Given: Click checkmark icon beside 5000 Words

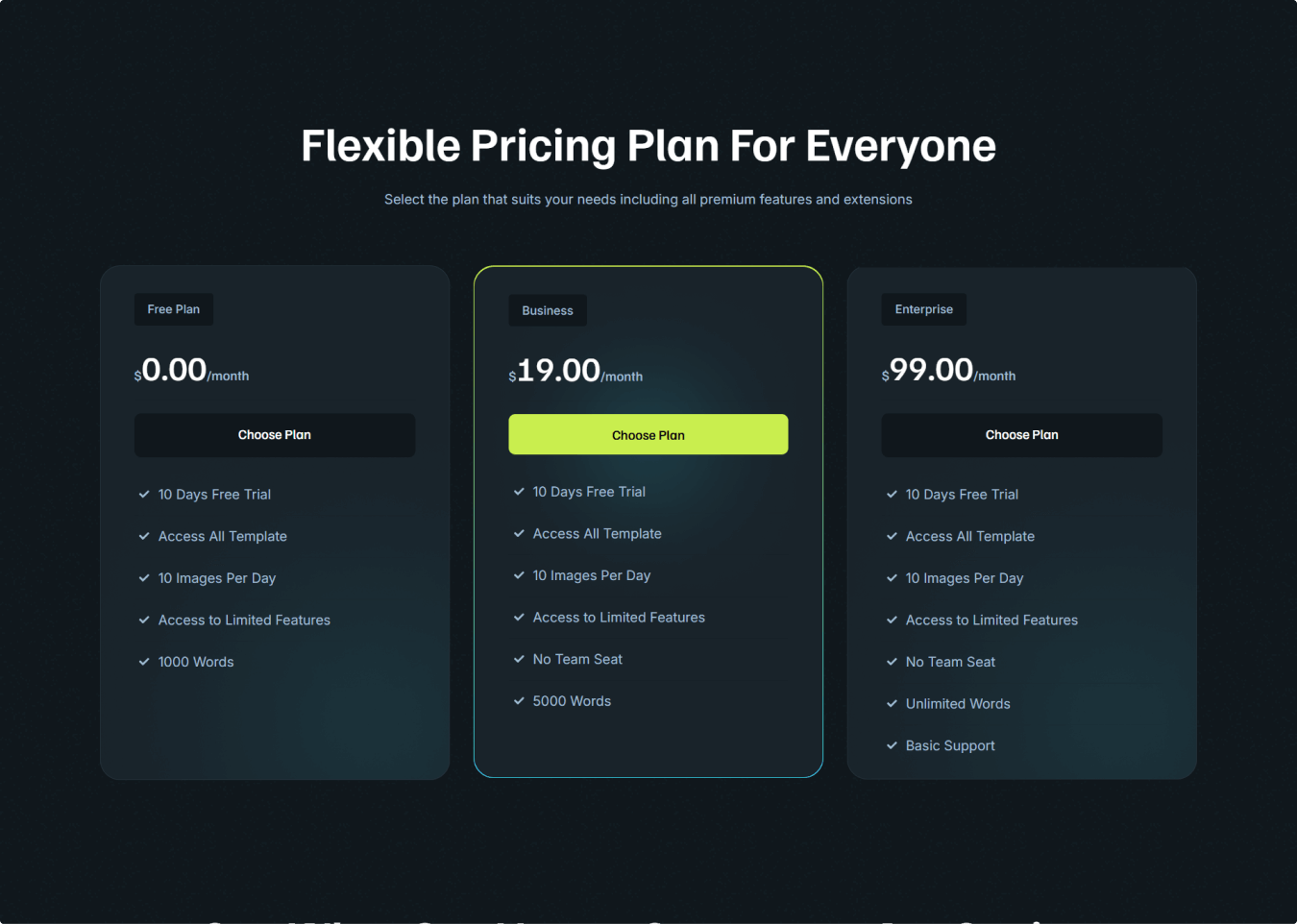Looking at the screenshot, I should [x=519, y=701].
